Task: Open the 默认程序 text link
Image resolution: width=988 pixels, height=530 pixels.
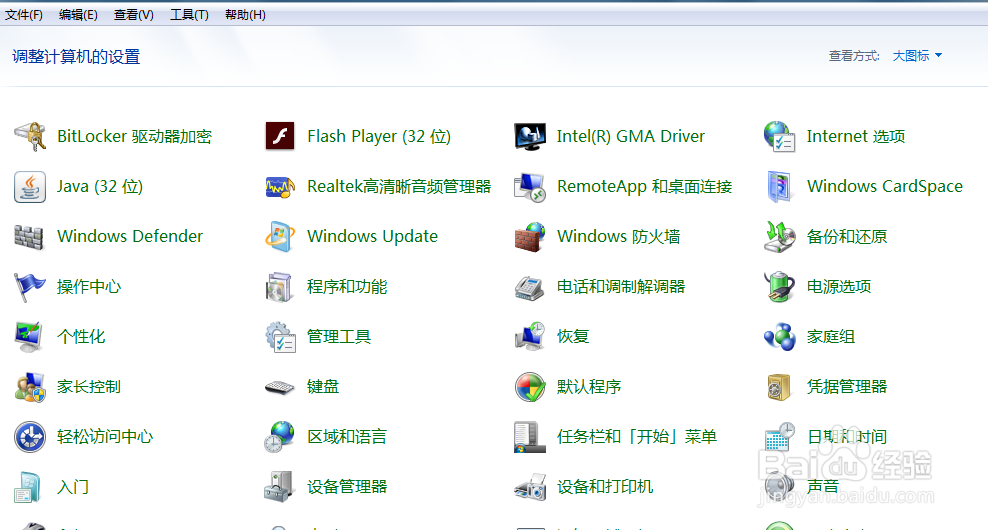Action: (x=589, y=386)
